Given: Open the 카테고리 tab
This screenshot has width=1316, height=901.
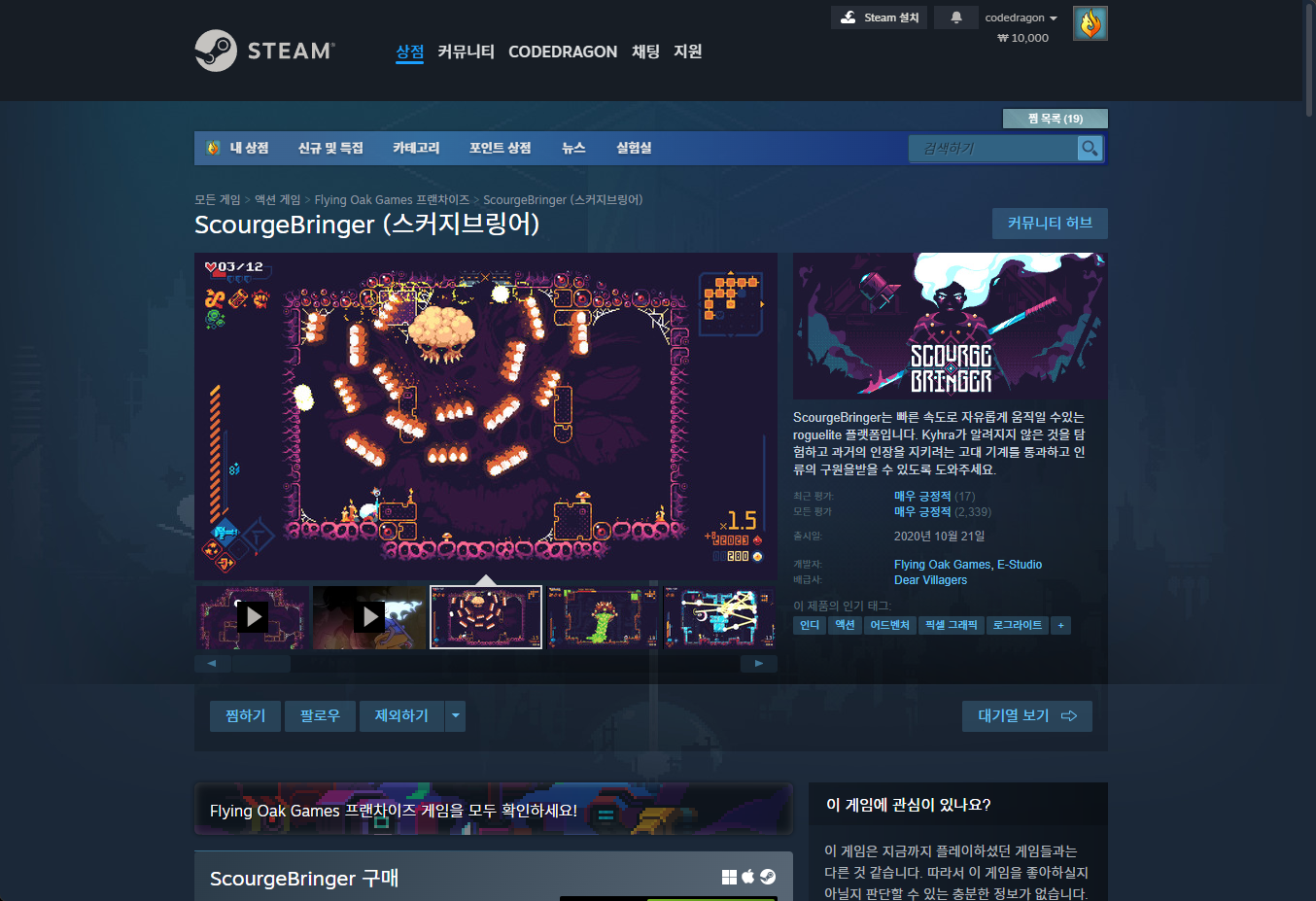Looking at the screenshot, I should tap(416, 148).
